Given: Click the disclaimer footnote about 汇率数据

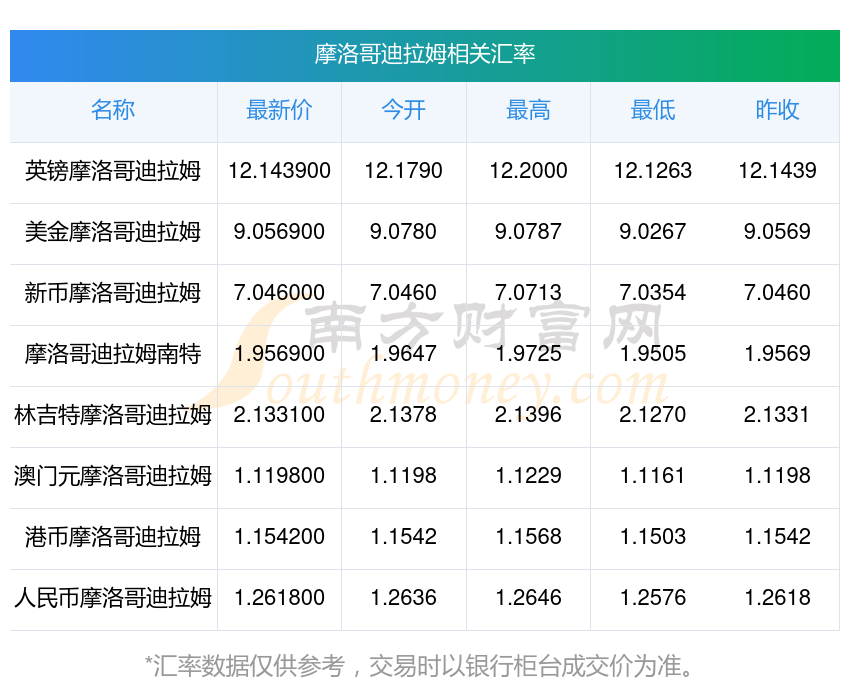Looking at the screenshot, I should point(419,666).
